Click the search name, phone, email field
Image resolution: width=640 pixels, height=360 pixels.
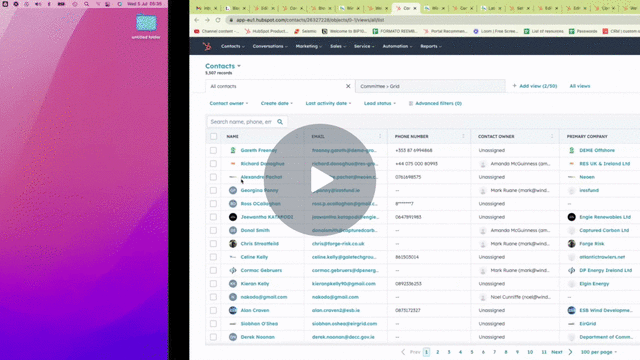[x=242, y=122]
